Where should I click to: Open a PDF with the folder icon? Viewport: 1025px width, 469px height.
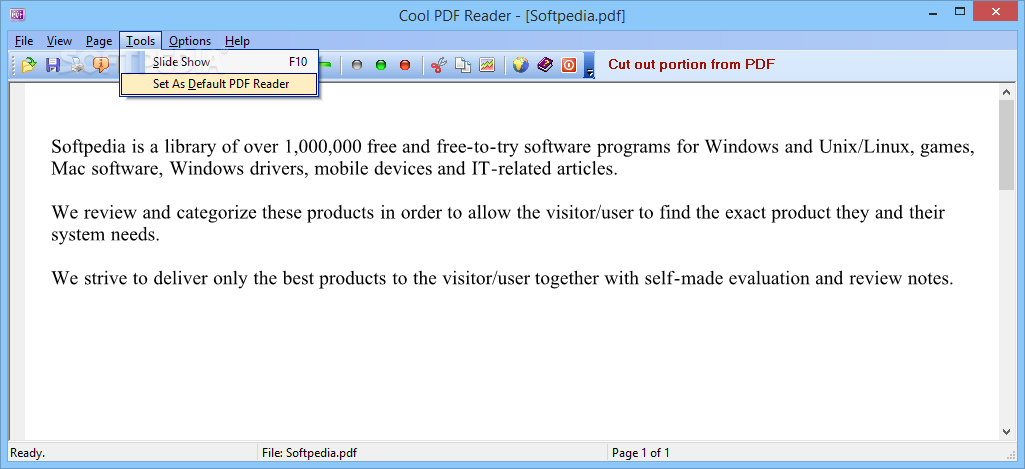tap(29, 65)
